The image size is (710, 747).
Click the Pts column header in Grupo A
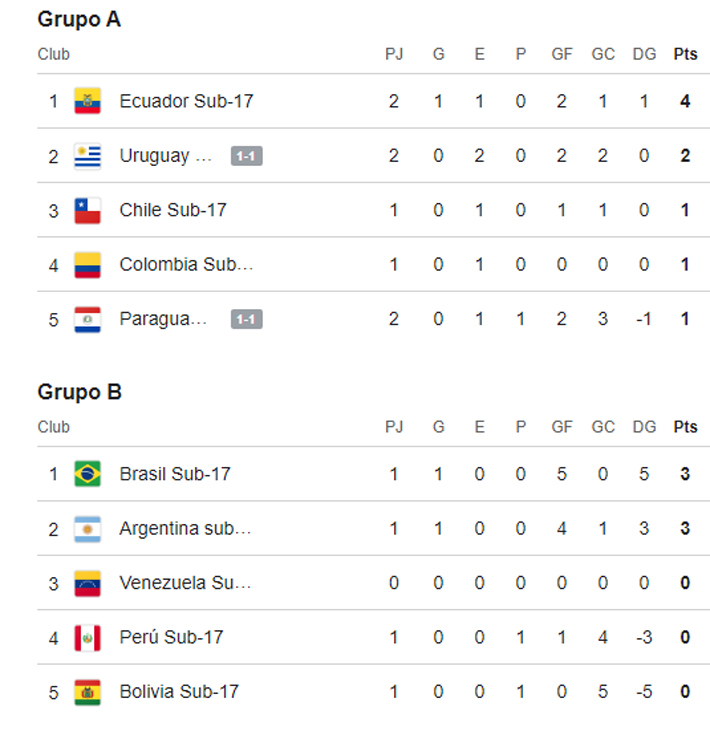(685, 55)
